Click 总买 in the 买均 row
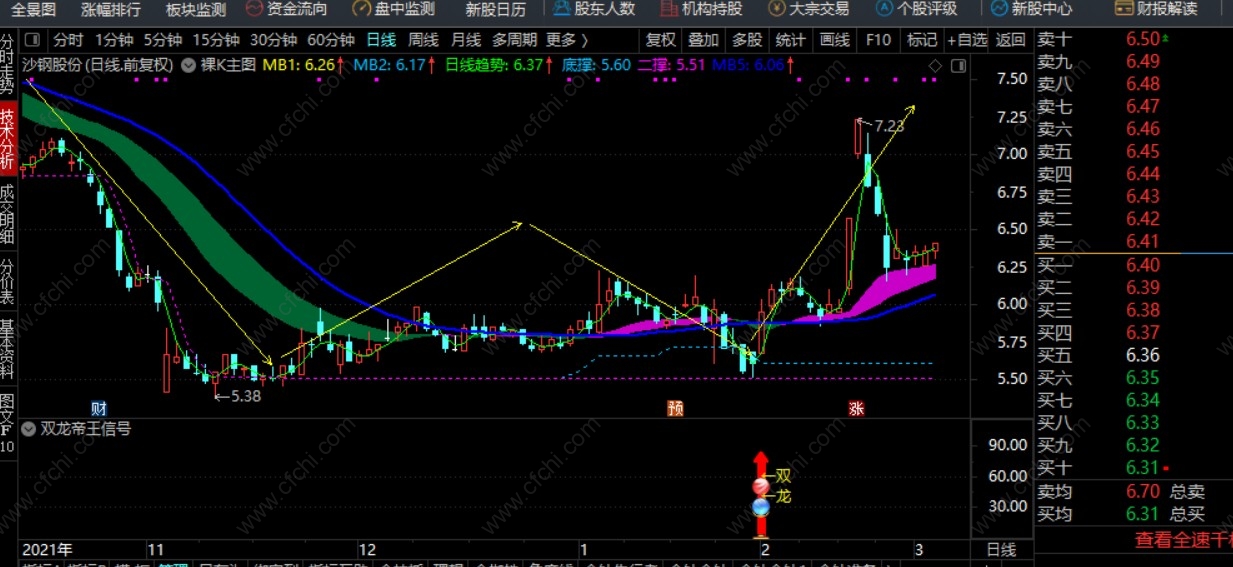The width and height of the screenshot is (1233, 567). coord(1187,514)
